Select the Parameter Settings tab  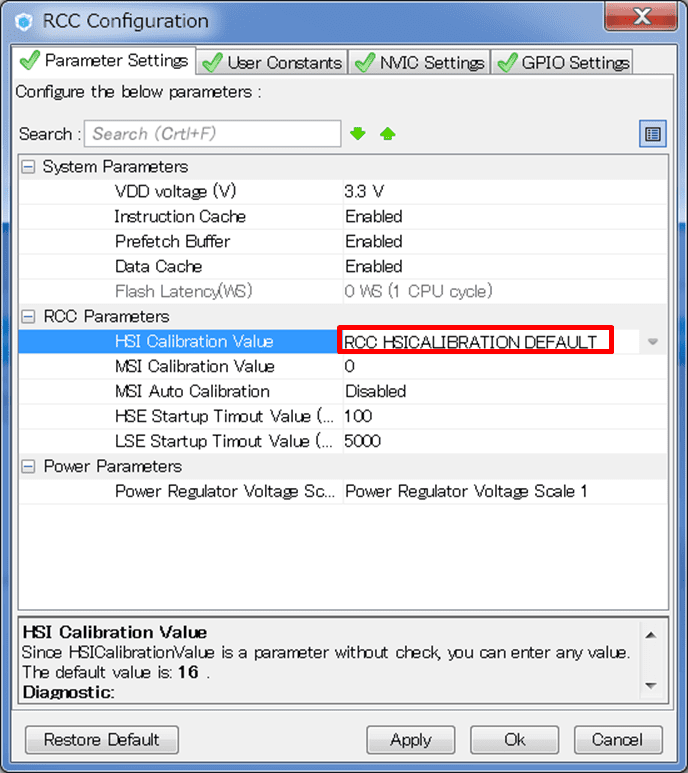tap(105, 61)
